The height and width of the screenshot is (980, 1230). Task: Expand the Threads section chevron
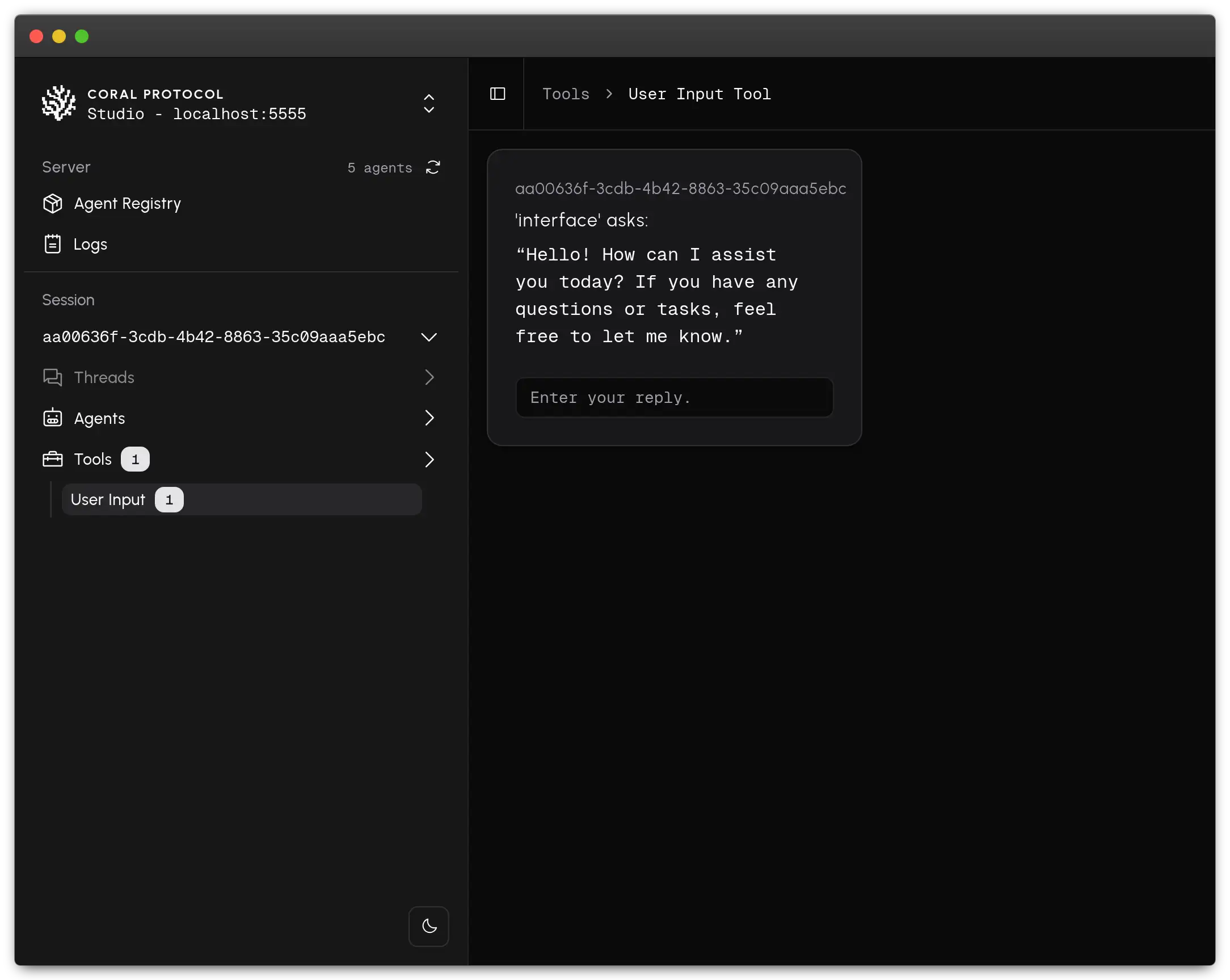coord(429,377)
